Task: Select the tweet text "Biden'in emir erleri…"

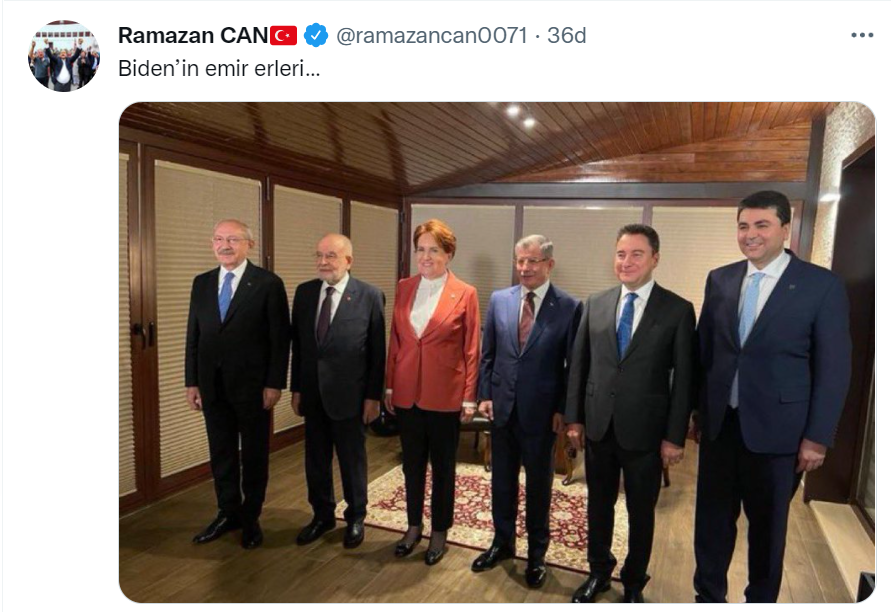Action: pos(219,69)
